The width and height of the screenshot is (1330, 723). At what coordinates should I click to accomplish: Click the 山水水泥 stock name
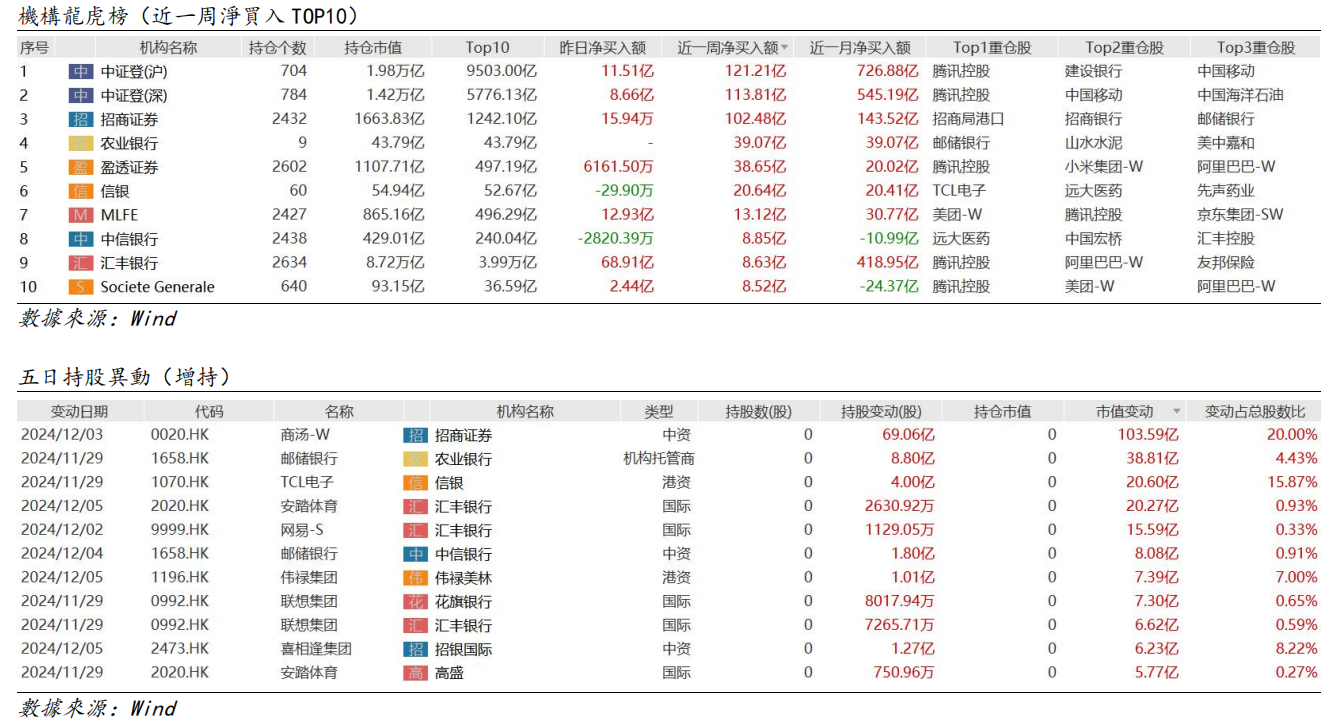(x=1094, y=143)
